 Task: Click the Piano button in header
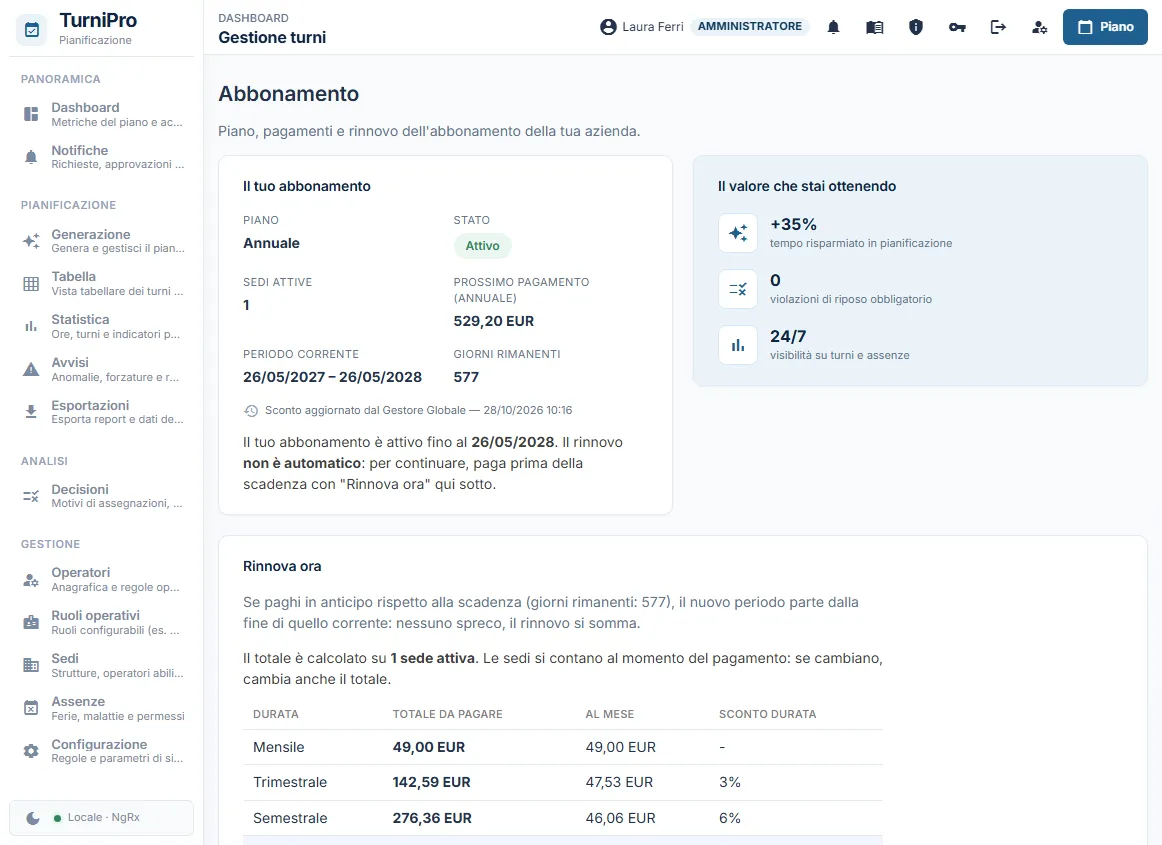pyautogui.click(x=1105, y=27)
